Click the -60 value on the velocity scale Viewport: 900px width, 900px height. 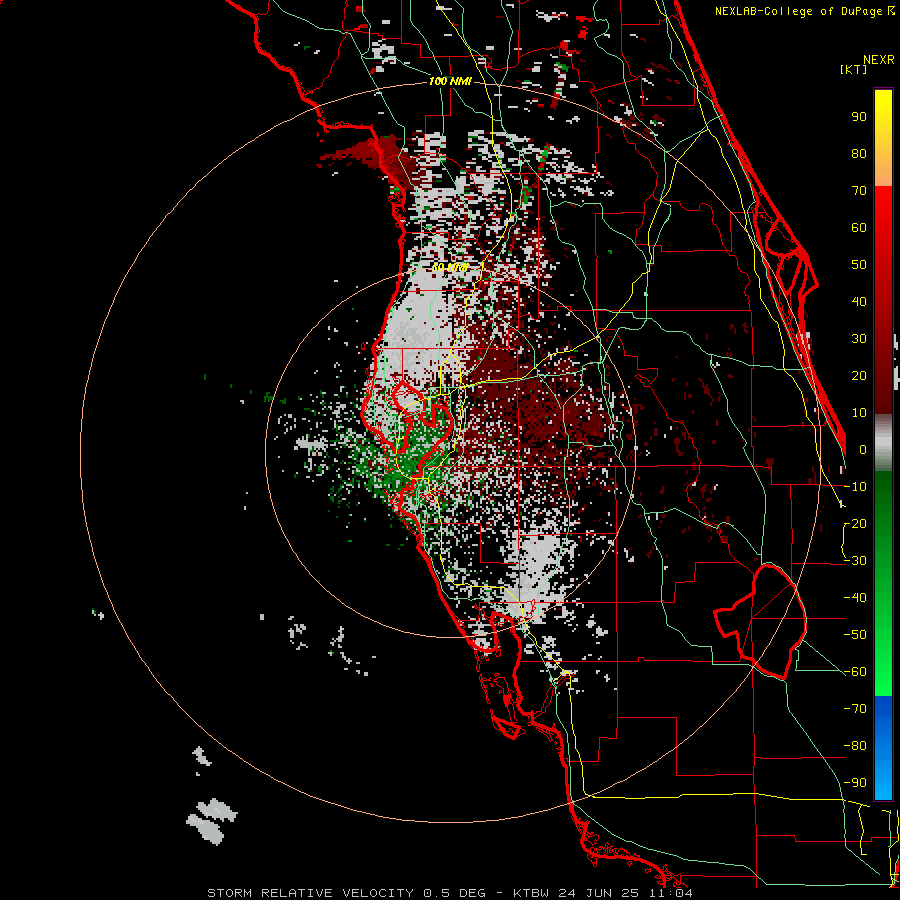[855, 672]
